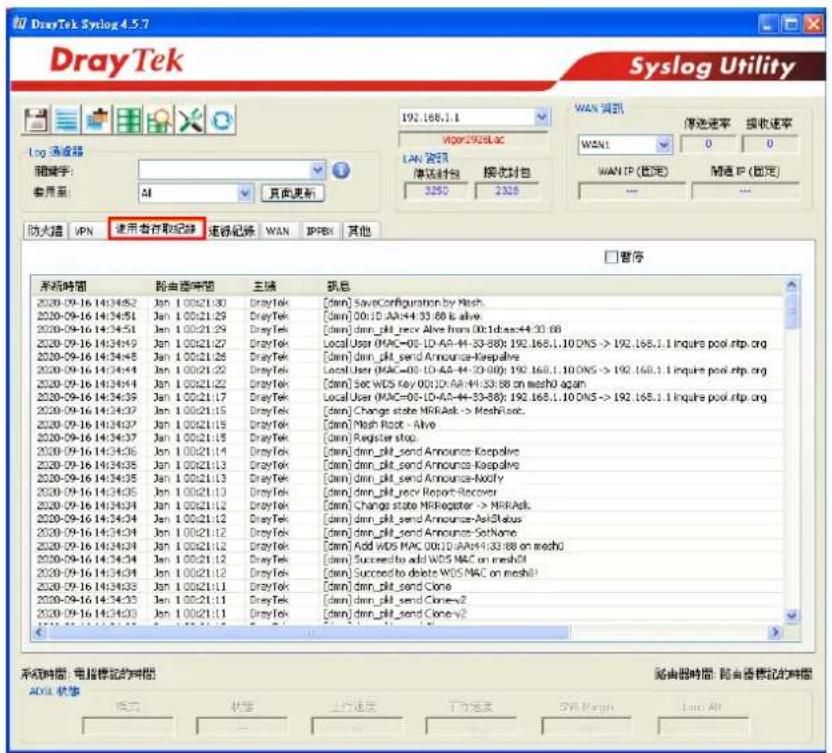The width and height of the screenshot is (832, 753).
Task: Click the DrayTek Syslog title bar icon
Action: pos(20,23)
